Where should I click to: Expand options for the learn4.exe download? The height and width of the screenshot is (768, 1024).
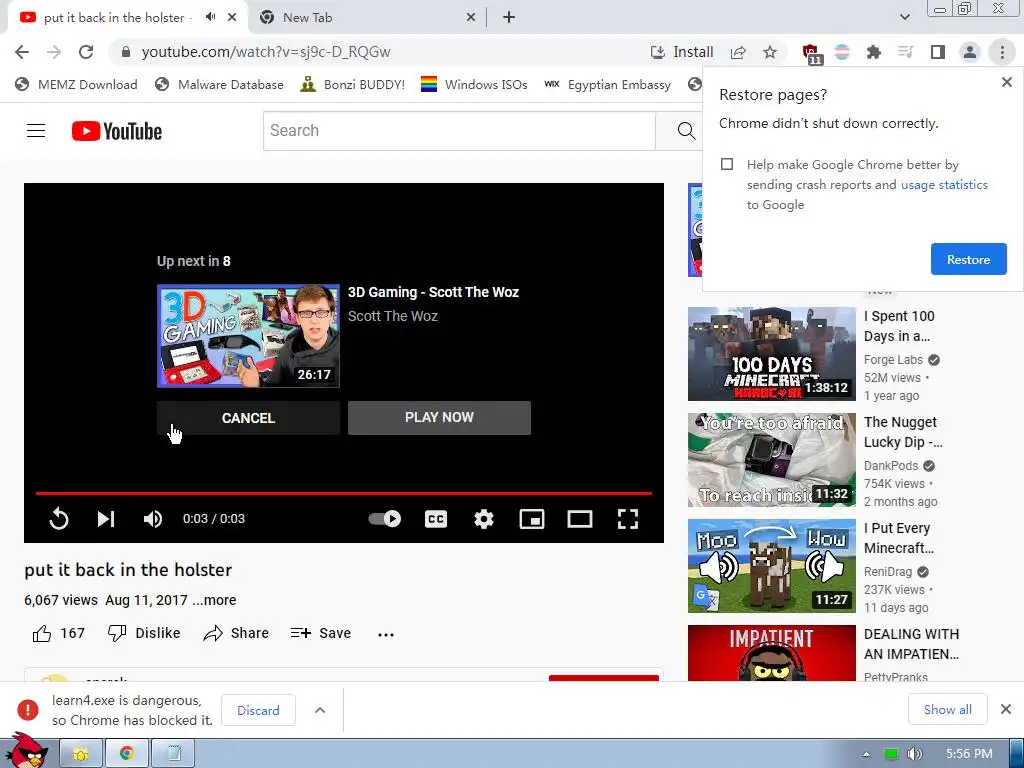tap(320, 711)
